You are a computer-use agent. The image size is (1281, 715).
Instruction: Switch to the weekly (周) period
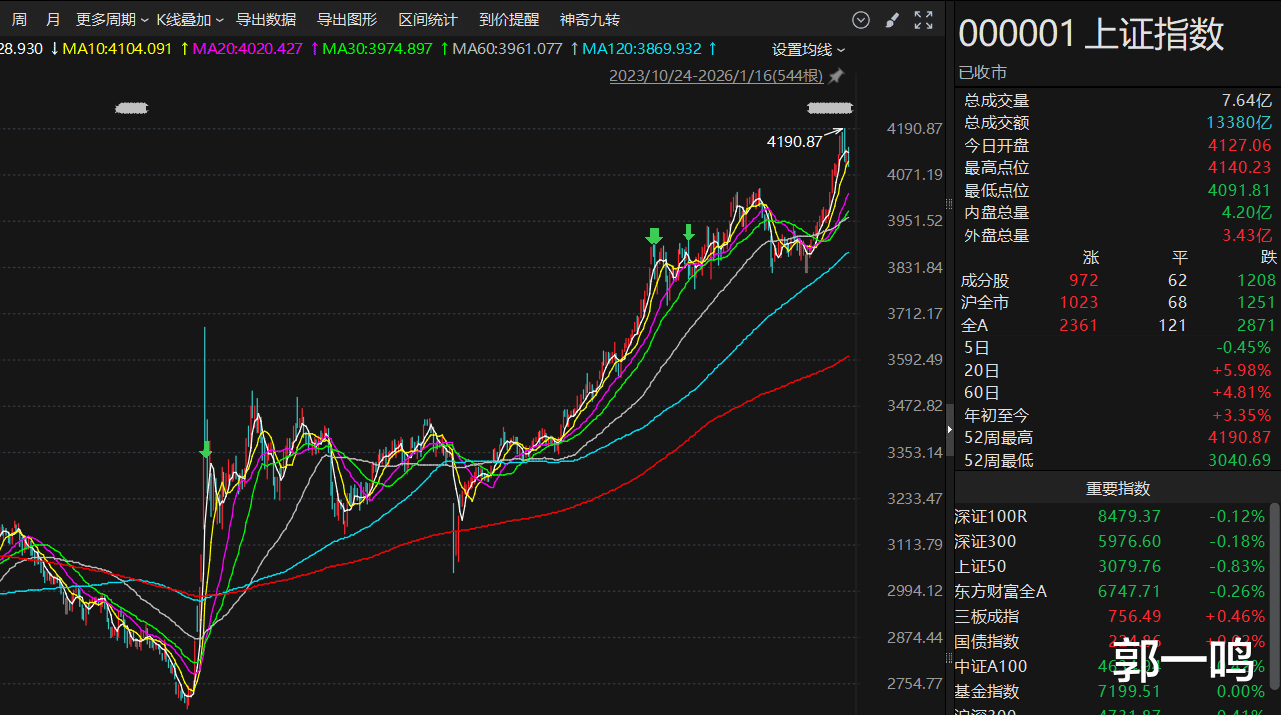point(19,20)
